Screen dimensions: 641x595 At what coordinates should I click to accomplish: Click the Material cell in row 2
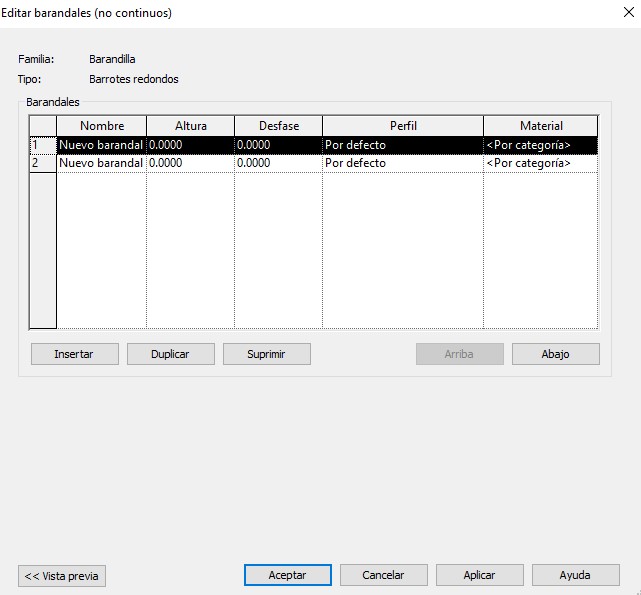pyautogui.click(x=540, y=163)
